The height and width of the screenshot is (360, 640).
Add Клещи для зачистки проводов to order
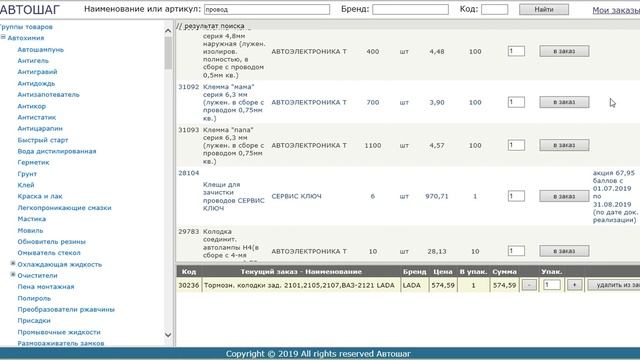click(x=564, y=196)
